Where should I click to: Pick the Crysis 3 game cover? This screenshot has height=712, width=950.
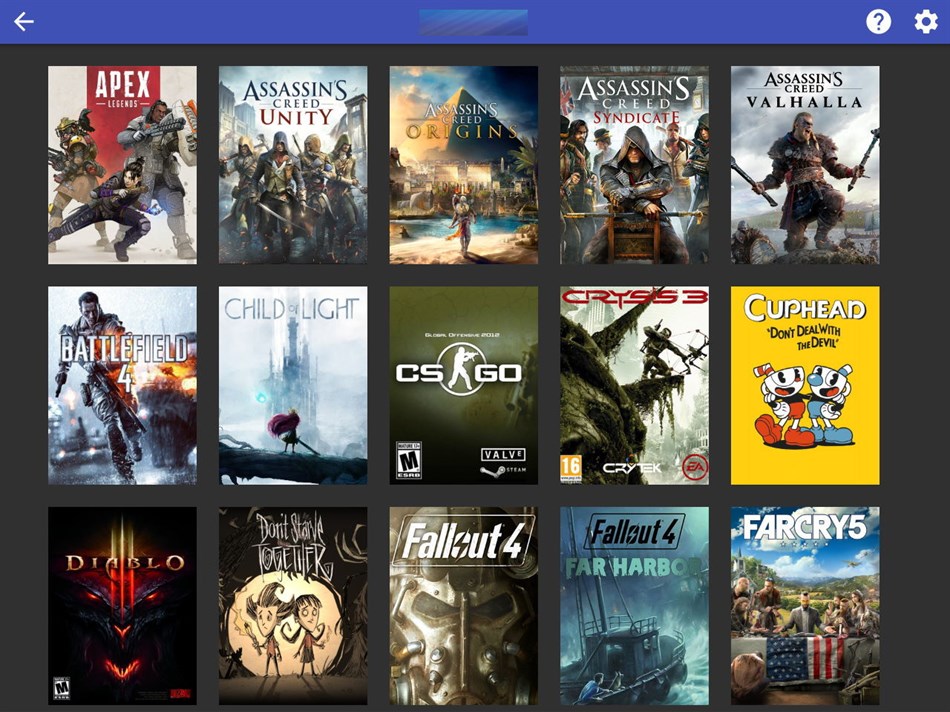pyautogui.click(x=634, y=385)
